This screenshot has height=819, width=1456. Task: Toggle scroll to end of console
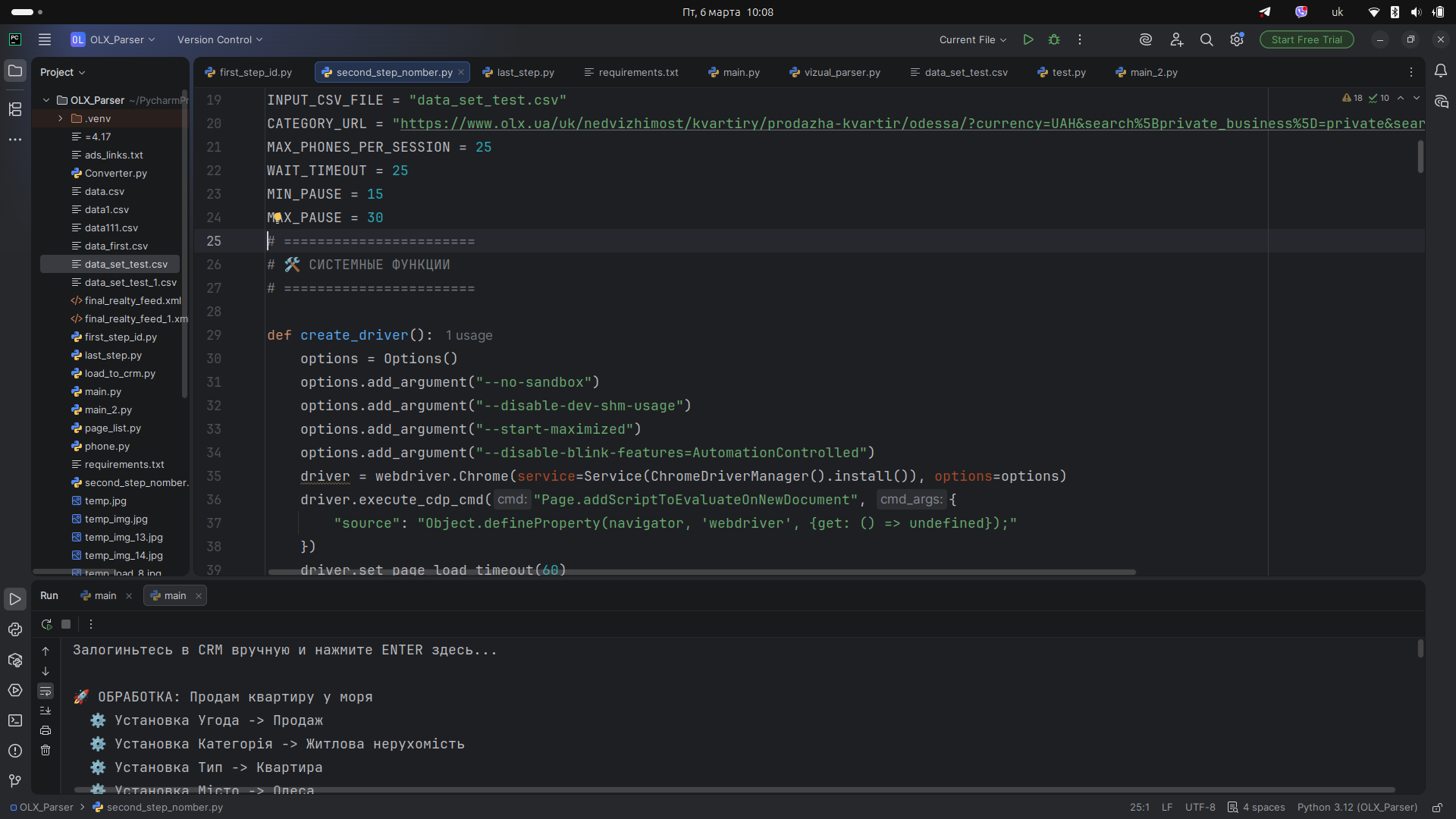[x=45, y=711]
